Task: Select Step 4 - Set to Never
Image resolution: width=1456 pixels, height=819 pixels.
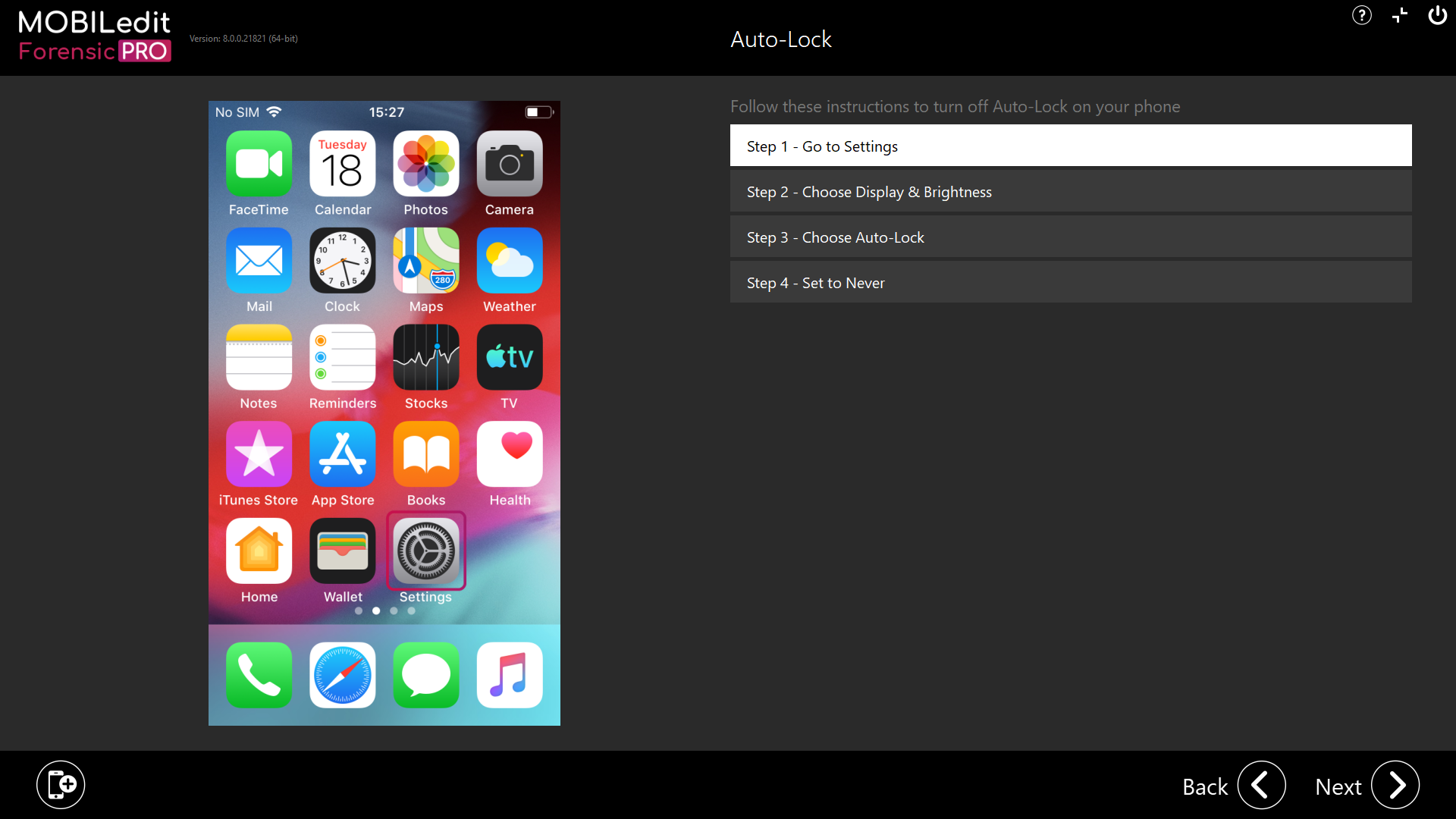Action: point(1070,282)
